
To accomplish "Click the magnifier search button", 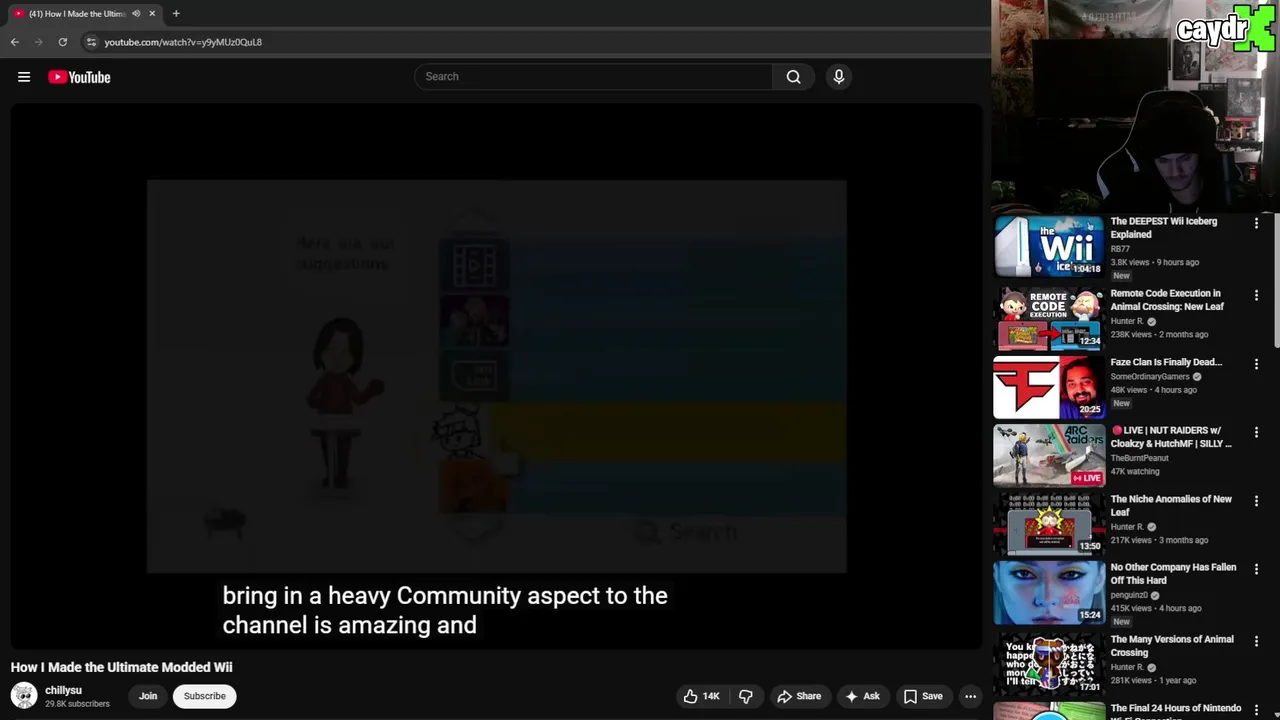I will pyautogui.click(x=793, y=77).
